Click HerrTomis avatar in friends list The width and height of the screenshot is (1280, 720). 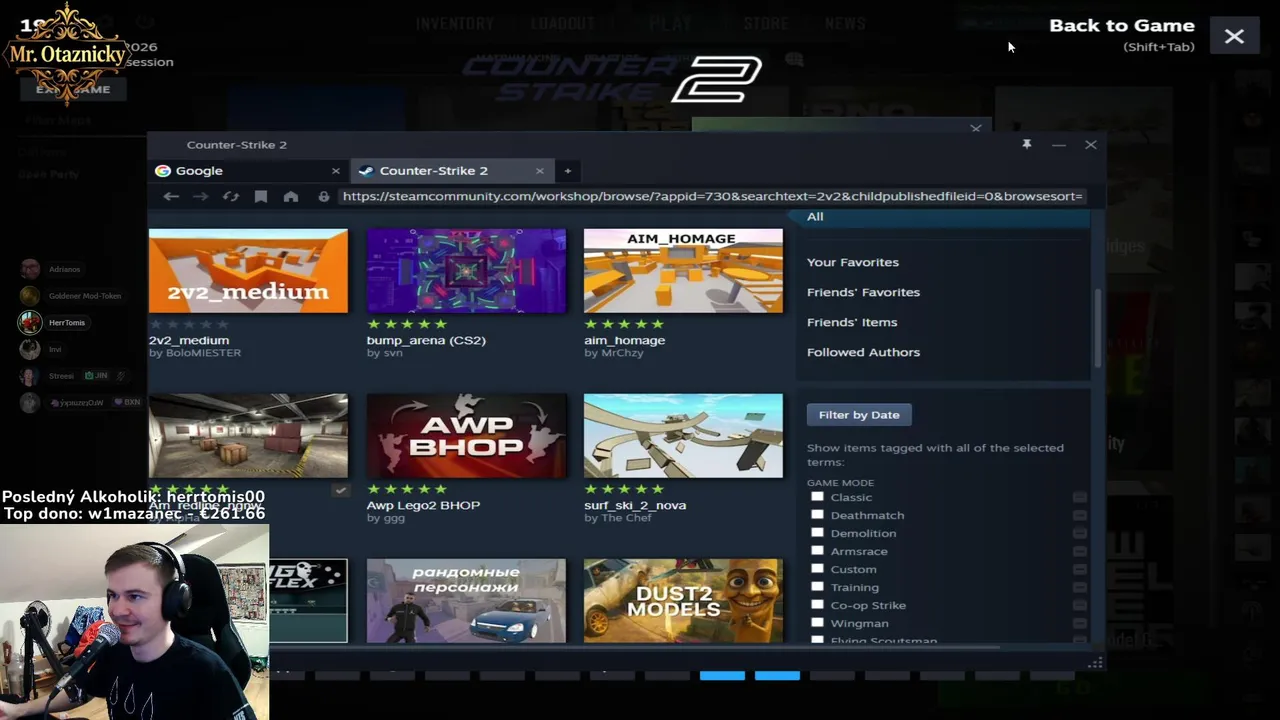pyautogui.click(x=30, y=322)
